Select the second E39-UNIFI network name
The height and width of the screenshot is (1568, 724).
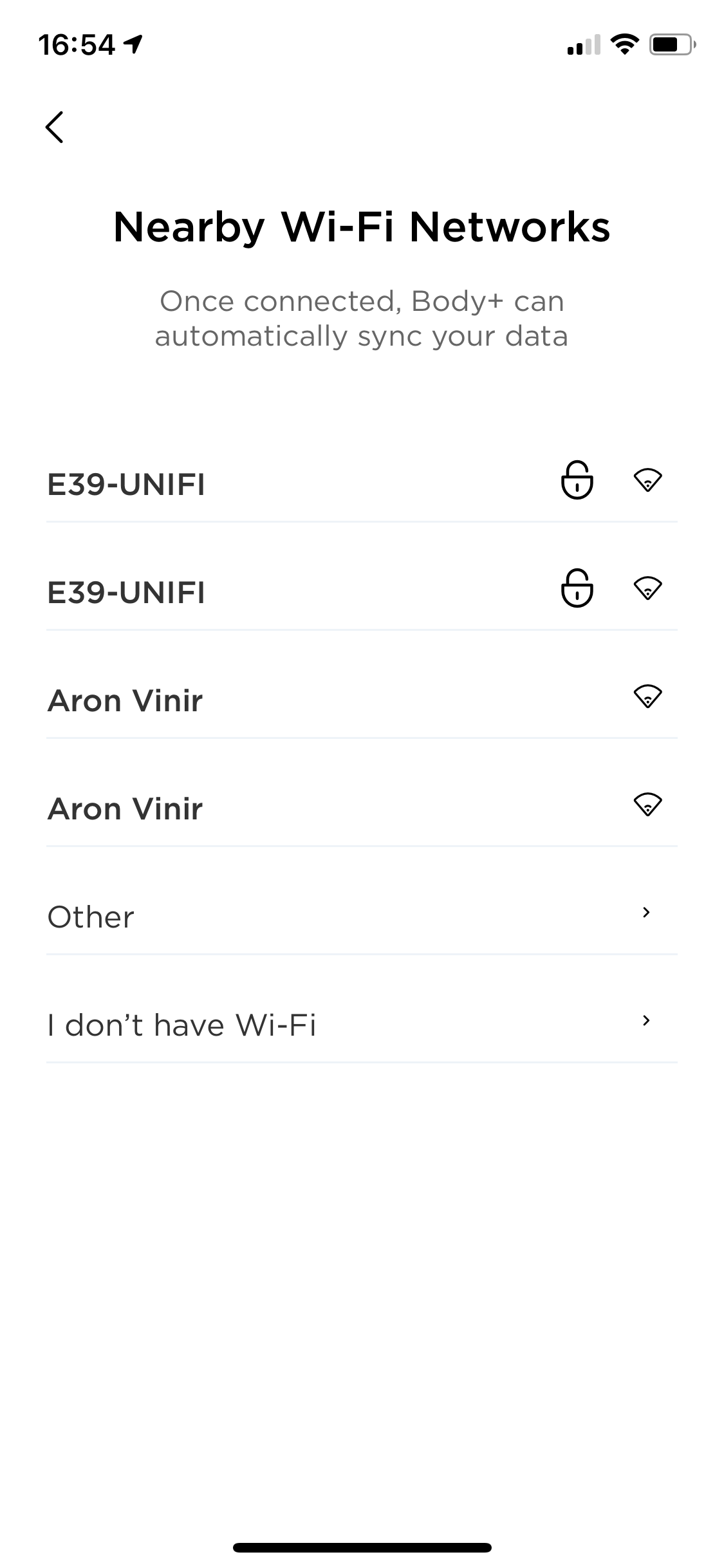pyautogui.click(x=126, y=593)
